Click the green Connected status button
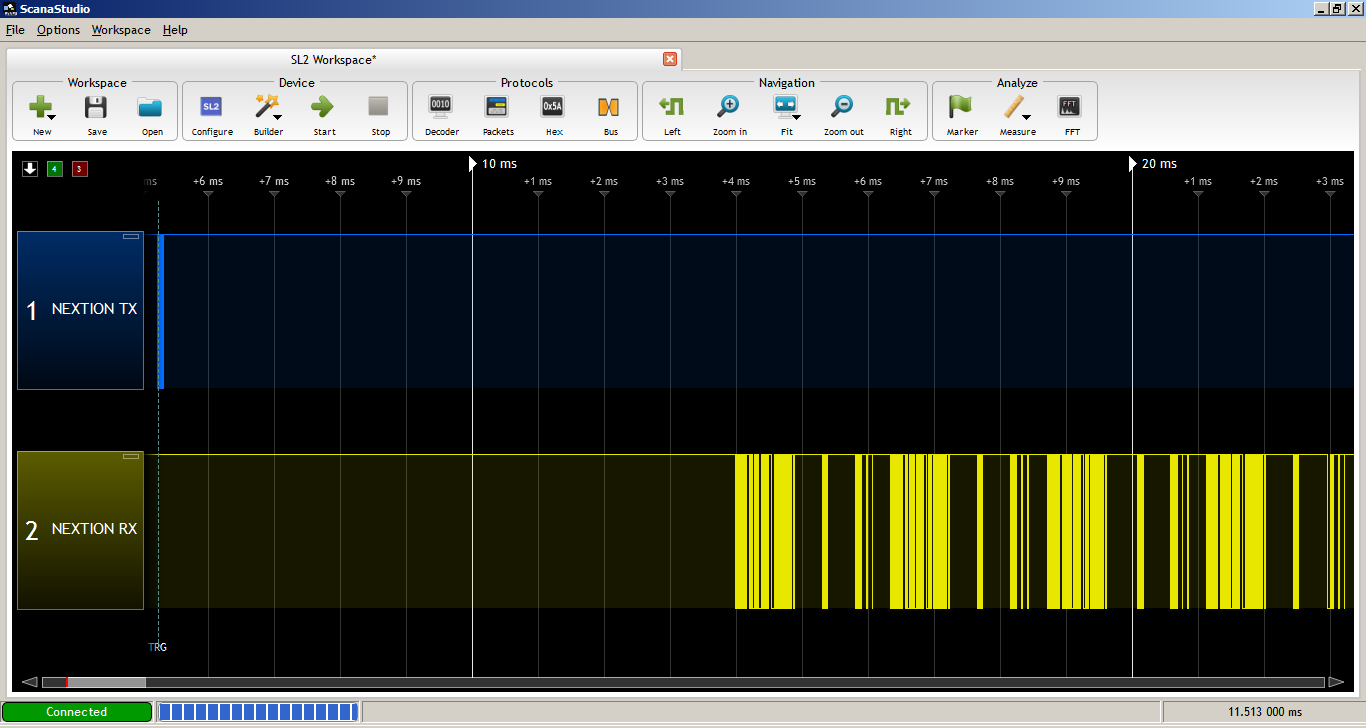This screenshot has width=1366, height=728. point(77,711)
